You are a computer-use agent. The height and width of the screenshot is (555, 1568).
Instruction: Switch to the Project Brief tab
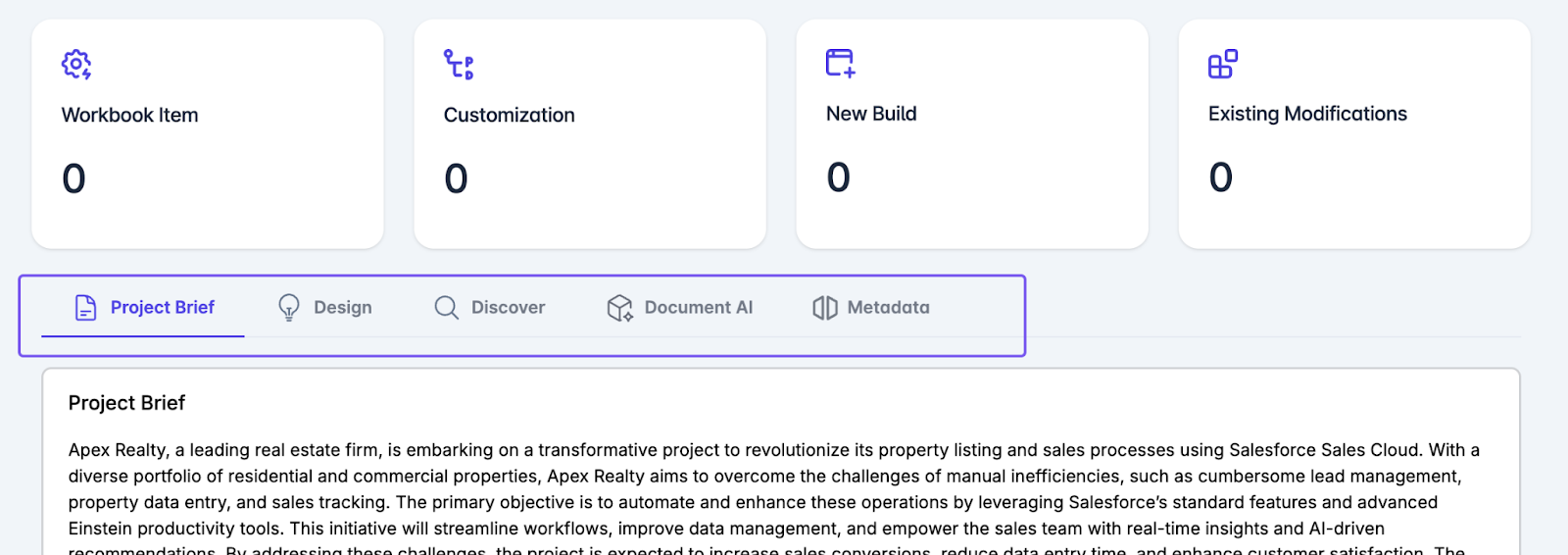click(x=143, y=308)
